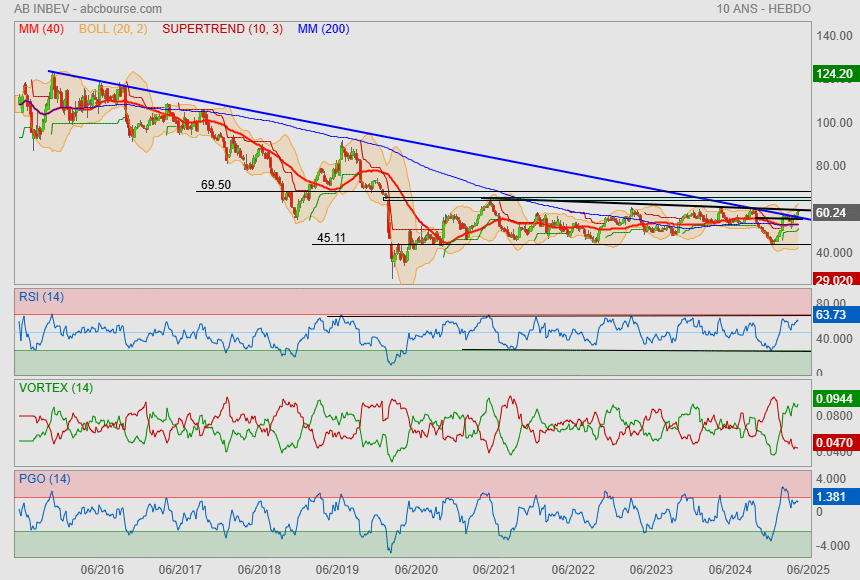Click the 06/2020 date axis label
This screenshot has width=860, height=580.
pos(416,570)
